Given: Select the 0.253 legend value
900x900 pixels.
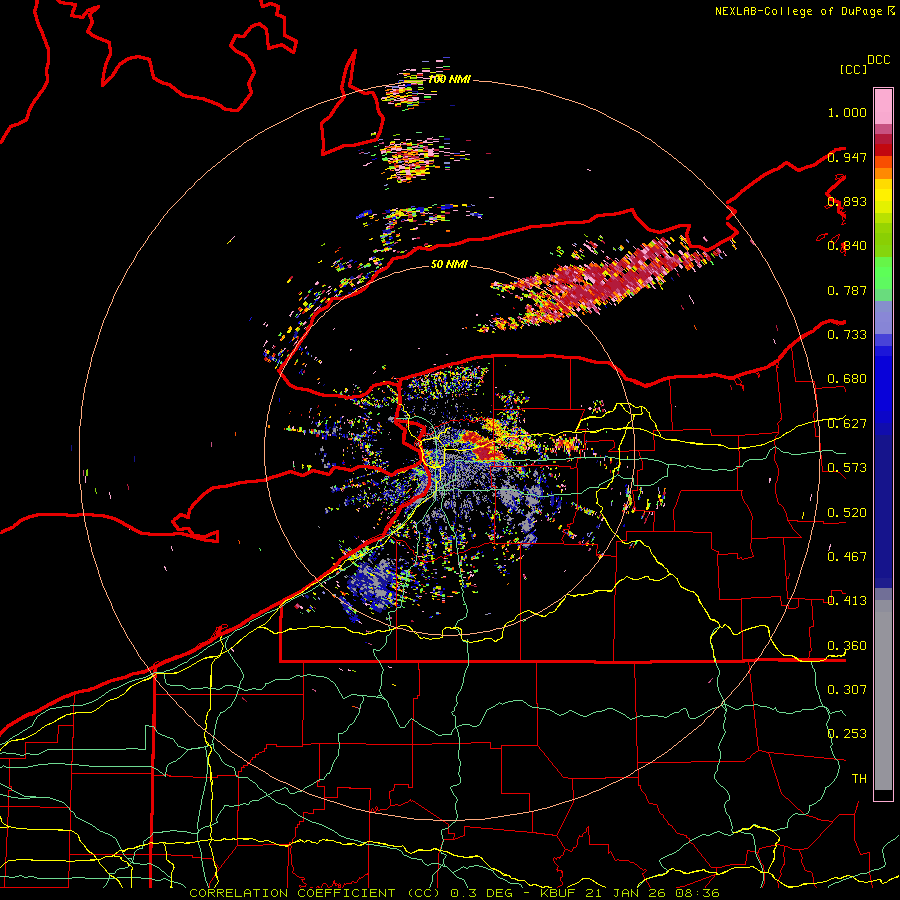Looking at the screenshot, I should 847,734.
